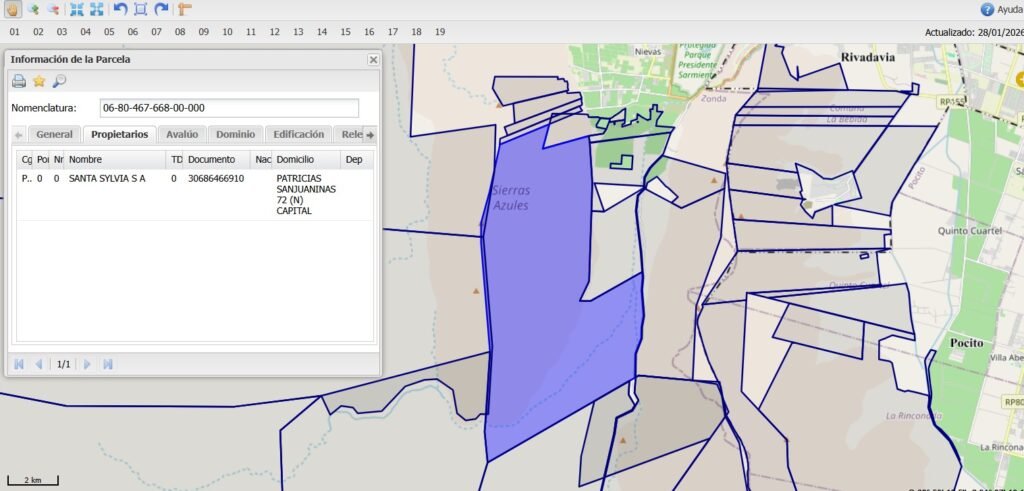Open the Avalúo tab
The width and height of the screenshot is (1024, 491).
pos(182,134)
